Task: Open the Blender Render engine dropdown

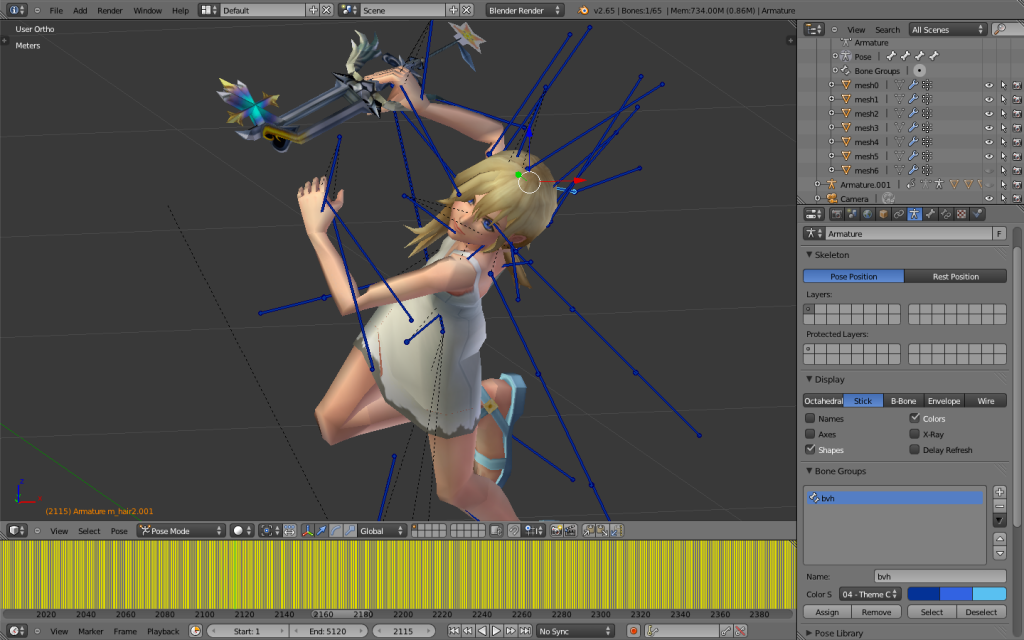Action: [524, 10]
